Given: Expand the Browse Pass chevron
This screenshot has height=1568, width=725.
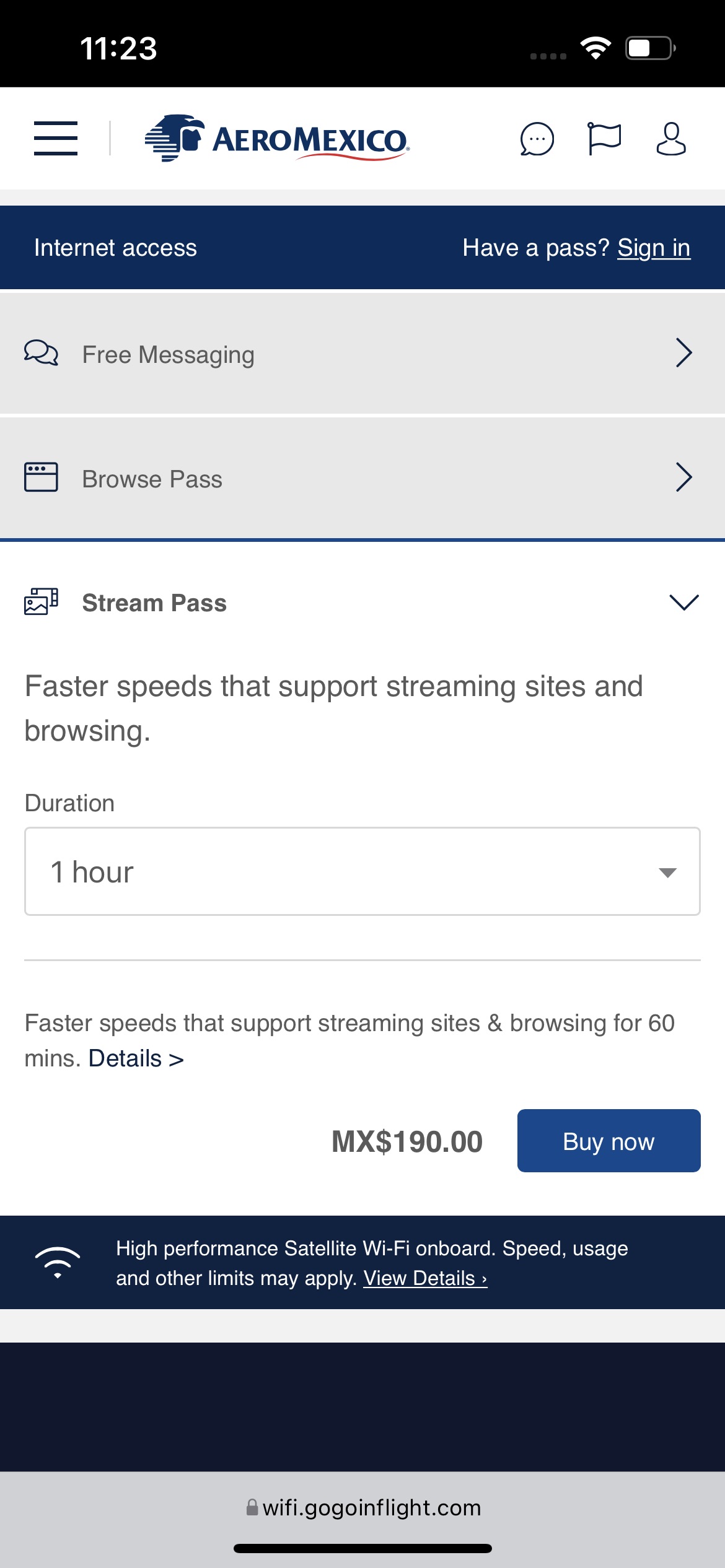Looking at the screenshot, I should pyautogui.click(x=683, y=477).
